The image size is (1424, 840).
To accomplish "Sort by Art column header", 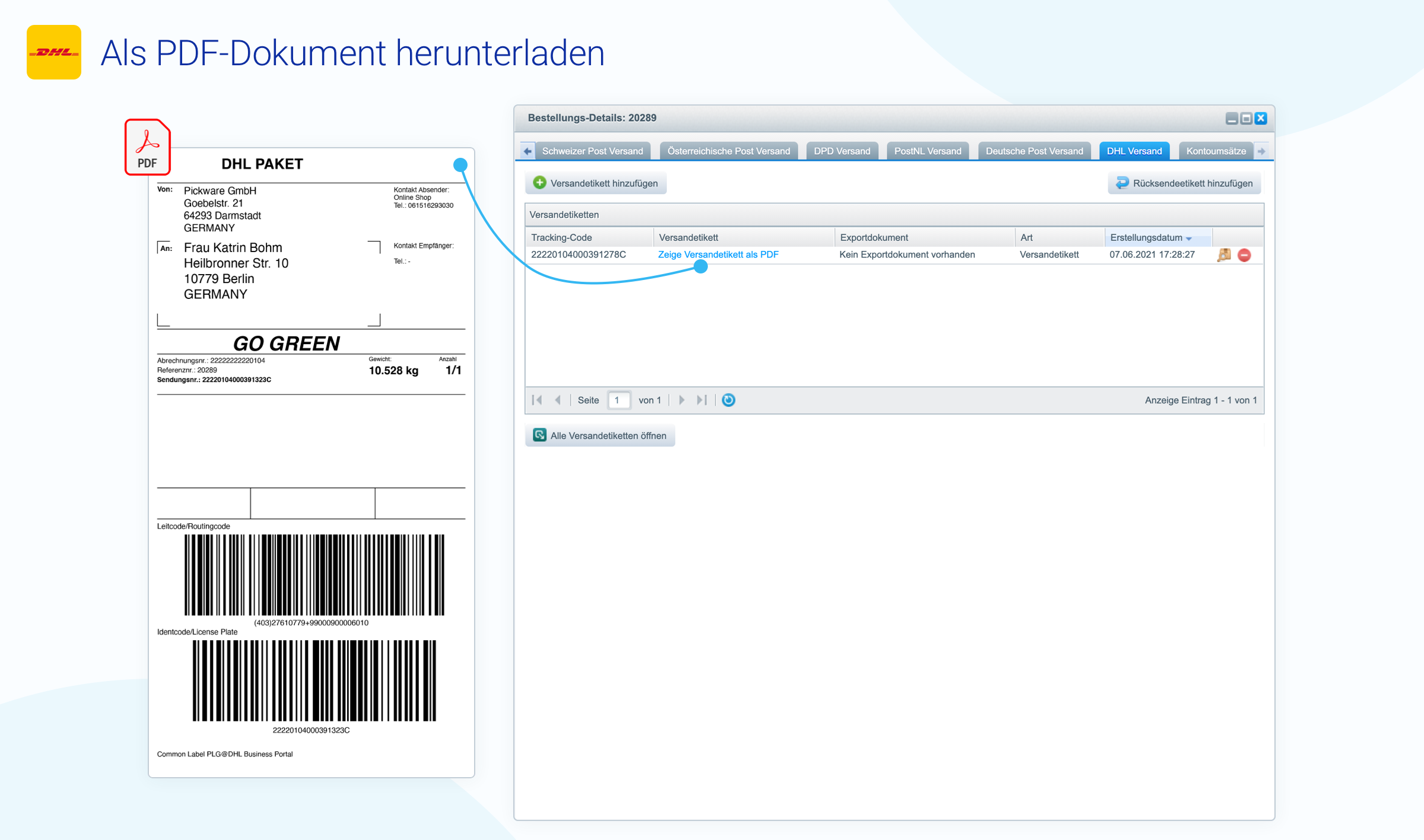I will point(1060,237).
